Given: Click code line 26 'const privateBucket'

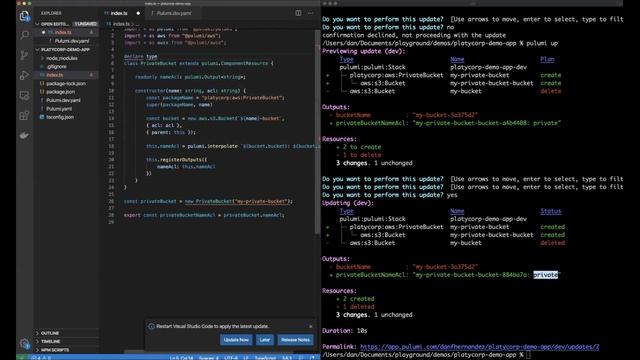Looking at the screenshot, I should [x=208, y=201].
